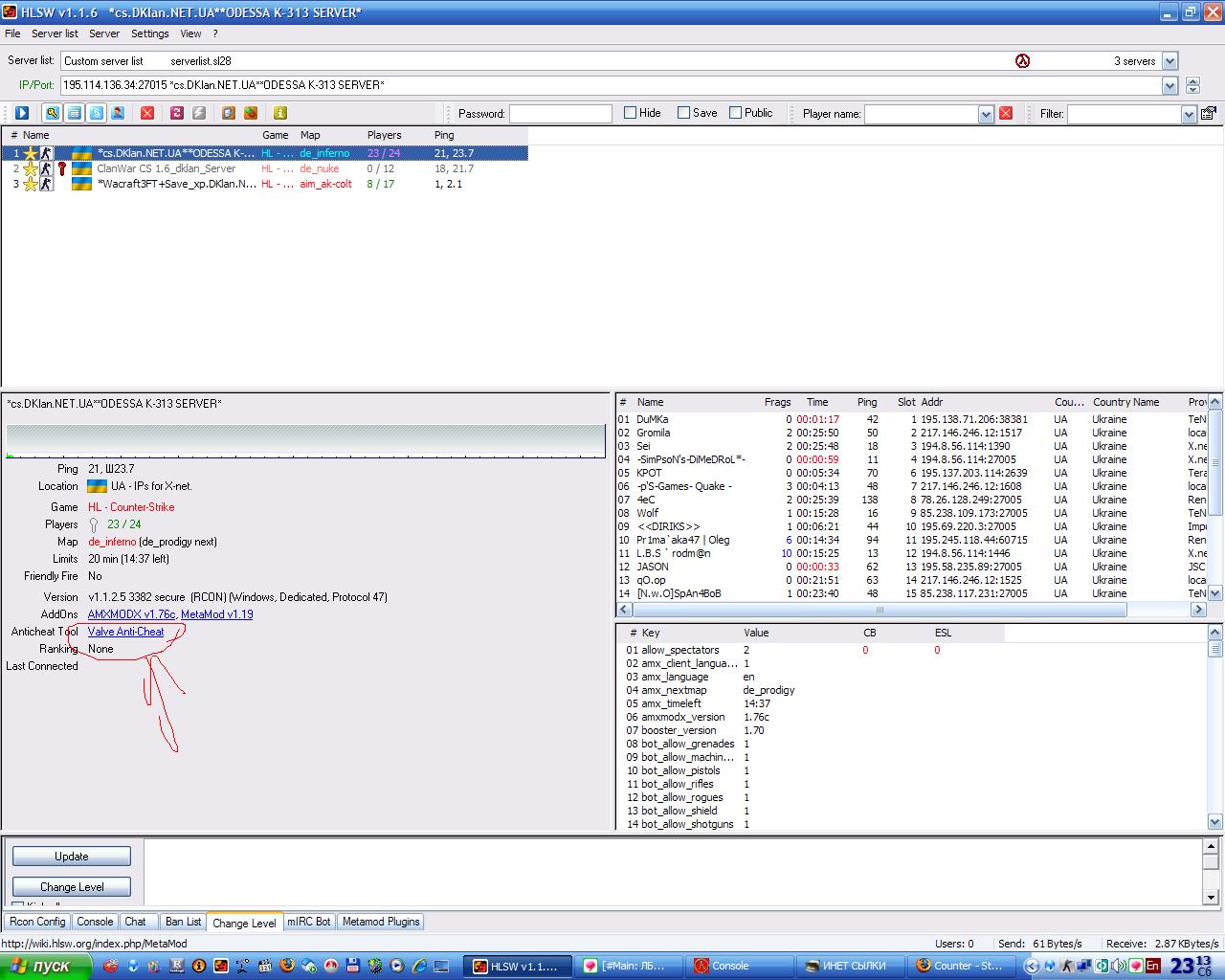Open the MetaMod v1.19 link
This screenshot has height=980, width=1225.
pyautogui.click(x=217, y=614)
